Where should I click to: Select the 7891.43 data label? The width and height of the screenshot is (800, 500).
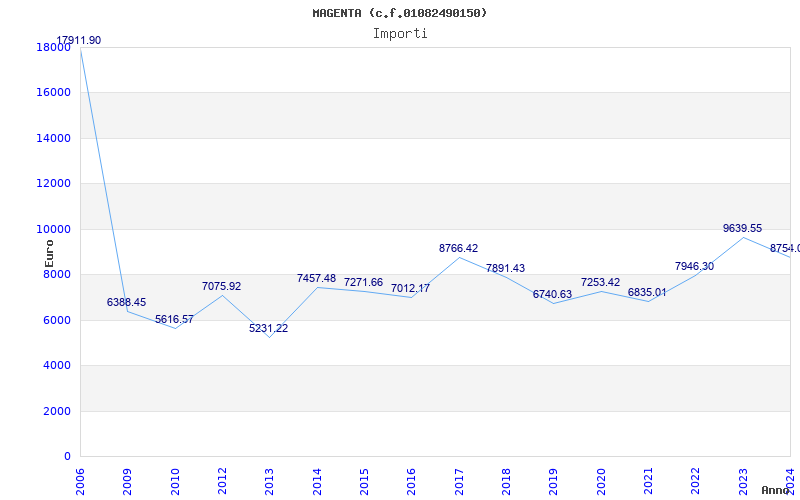pyautogui.click(x=505, y=268)
